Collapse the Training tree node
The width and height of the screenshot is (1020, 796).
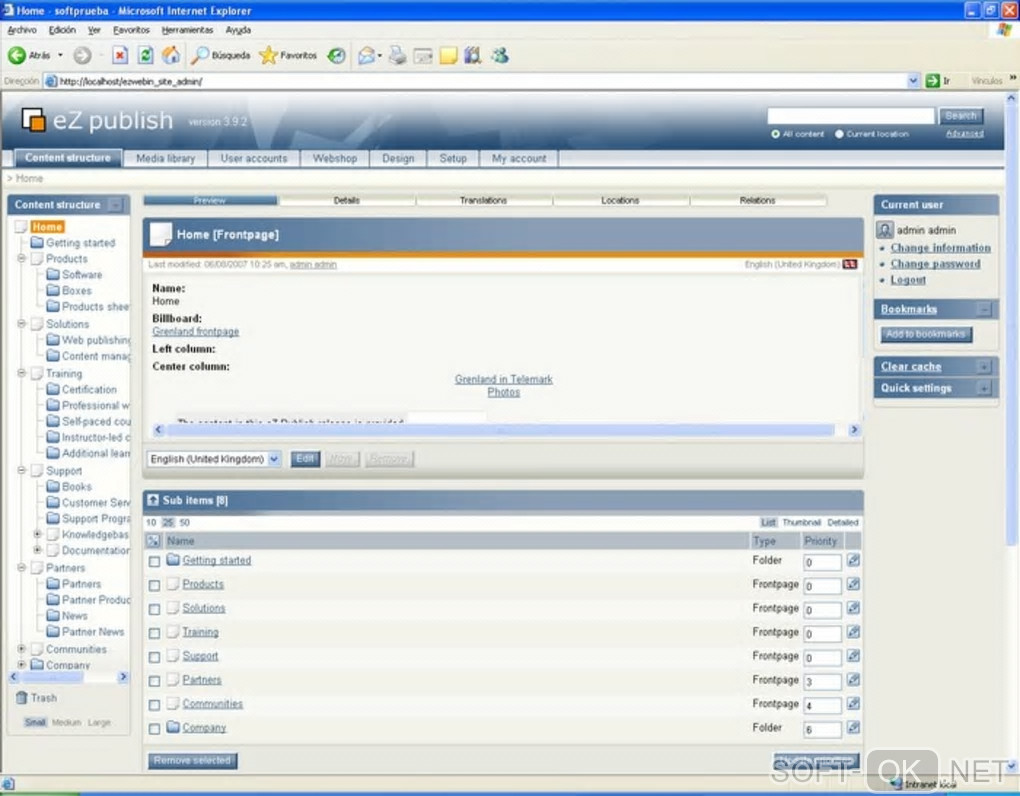21,373
